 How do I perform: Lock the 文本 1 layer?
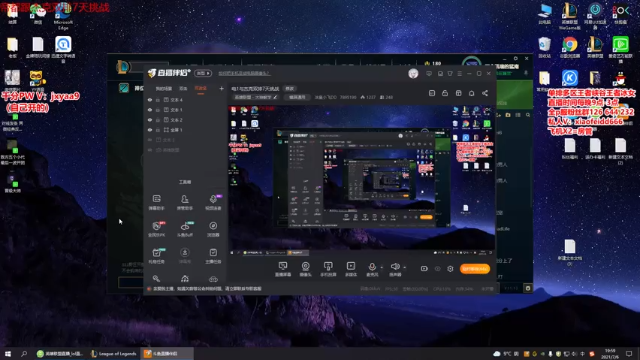158,110
